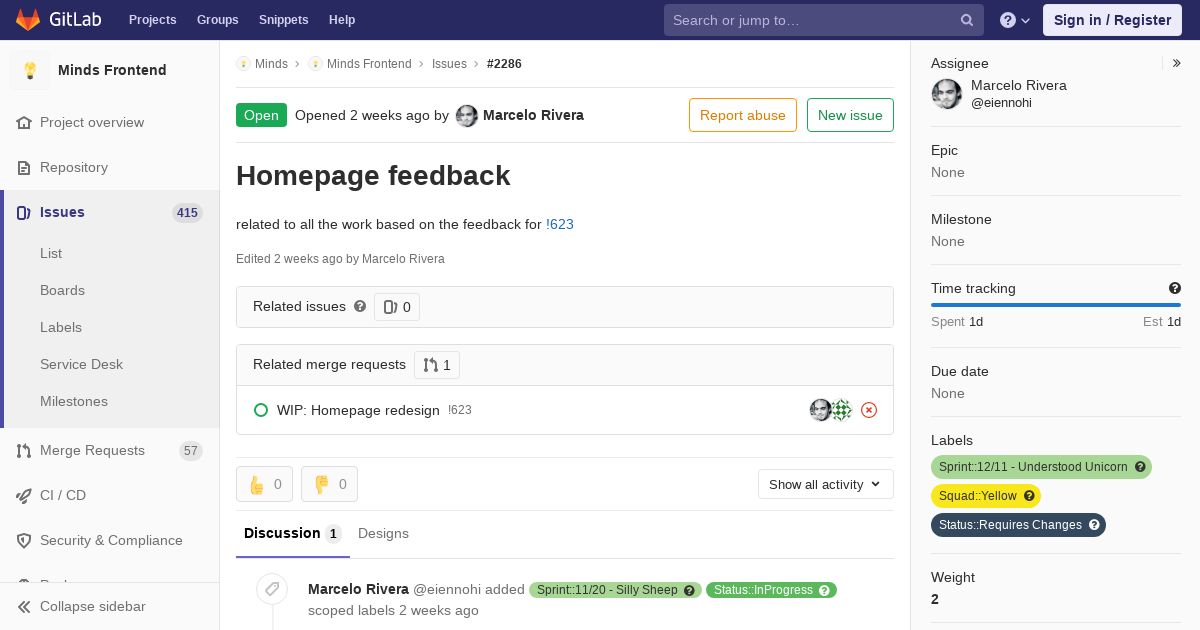
Task: Open the Projects menu in top navigation
Action: click(152, 20)
